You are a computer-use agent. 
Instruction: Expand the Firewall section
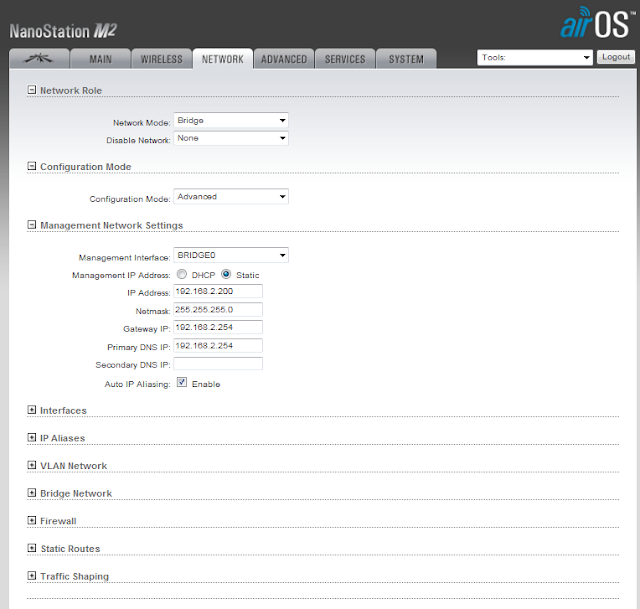coord(31,520)
